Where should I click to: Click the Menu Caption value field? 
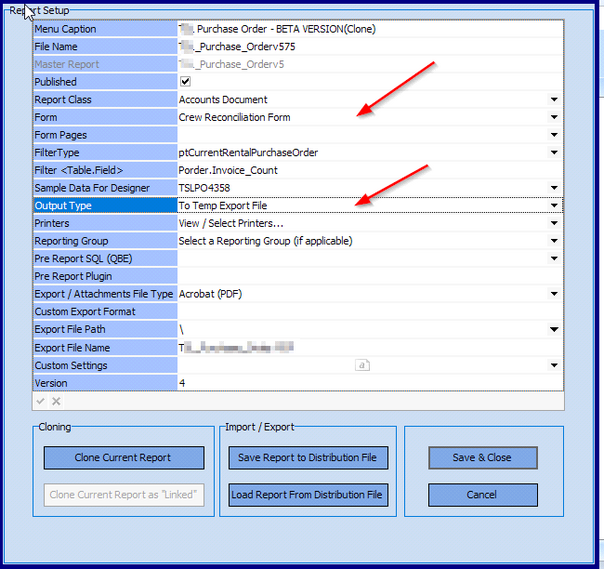365,29
